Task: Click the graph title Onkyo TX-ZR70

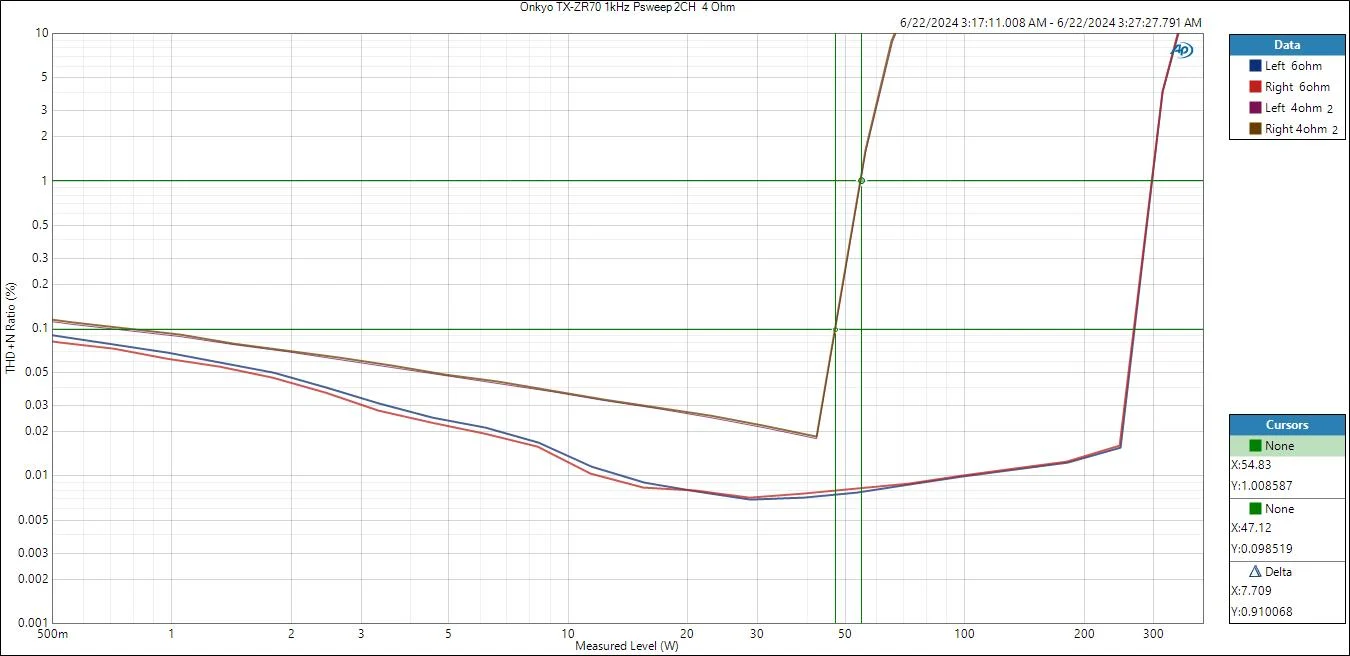Action: (x=627, y=7)
